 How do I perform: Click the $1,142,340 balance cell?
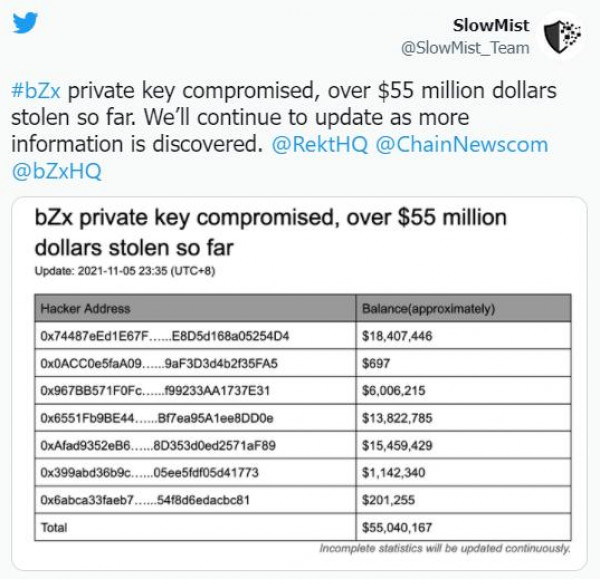[x=463, y=473]
